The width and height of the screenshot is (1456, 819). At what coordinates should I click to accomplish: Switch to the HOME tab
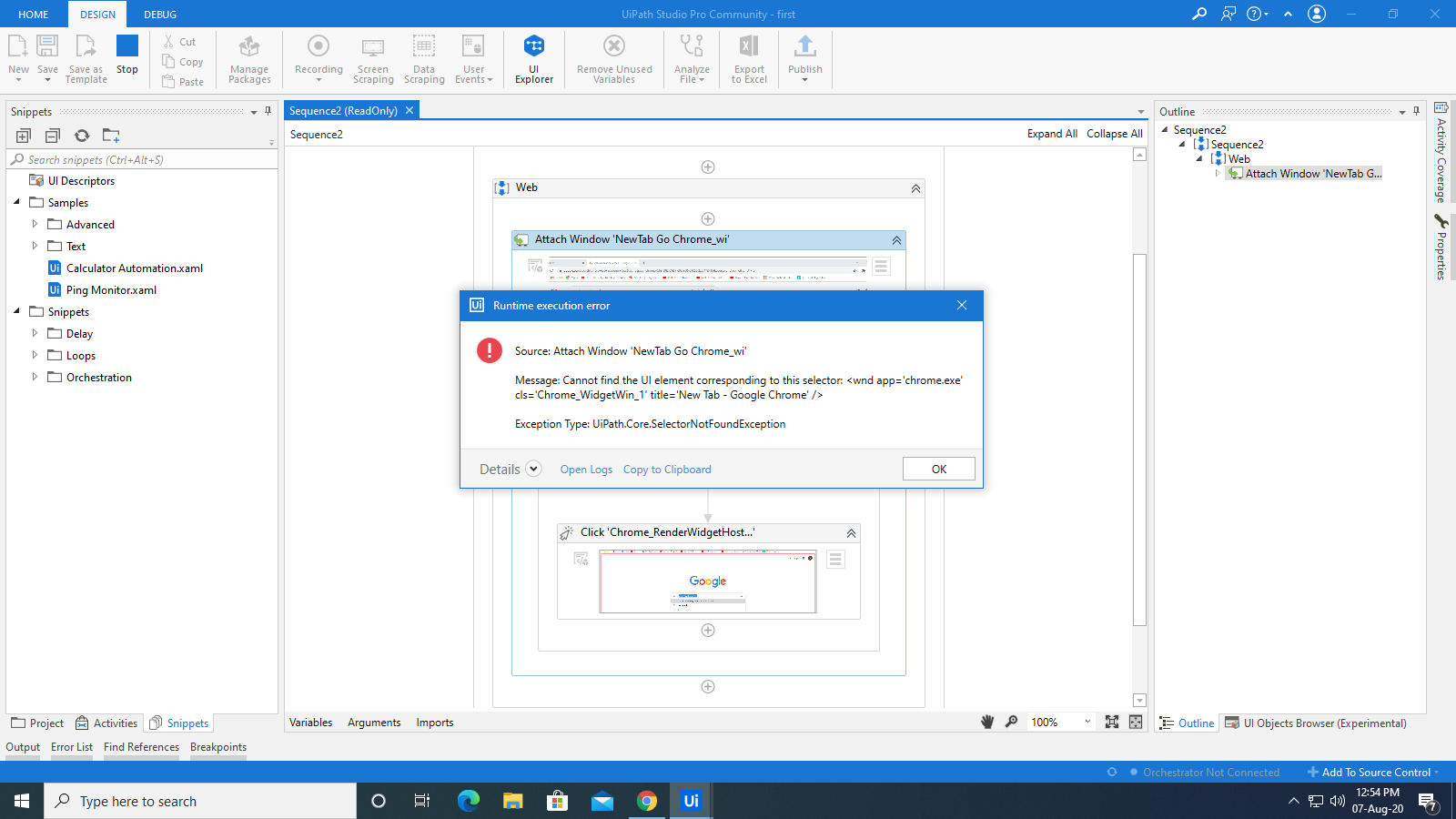(x=34, y=15)
